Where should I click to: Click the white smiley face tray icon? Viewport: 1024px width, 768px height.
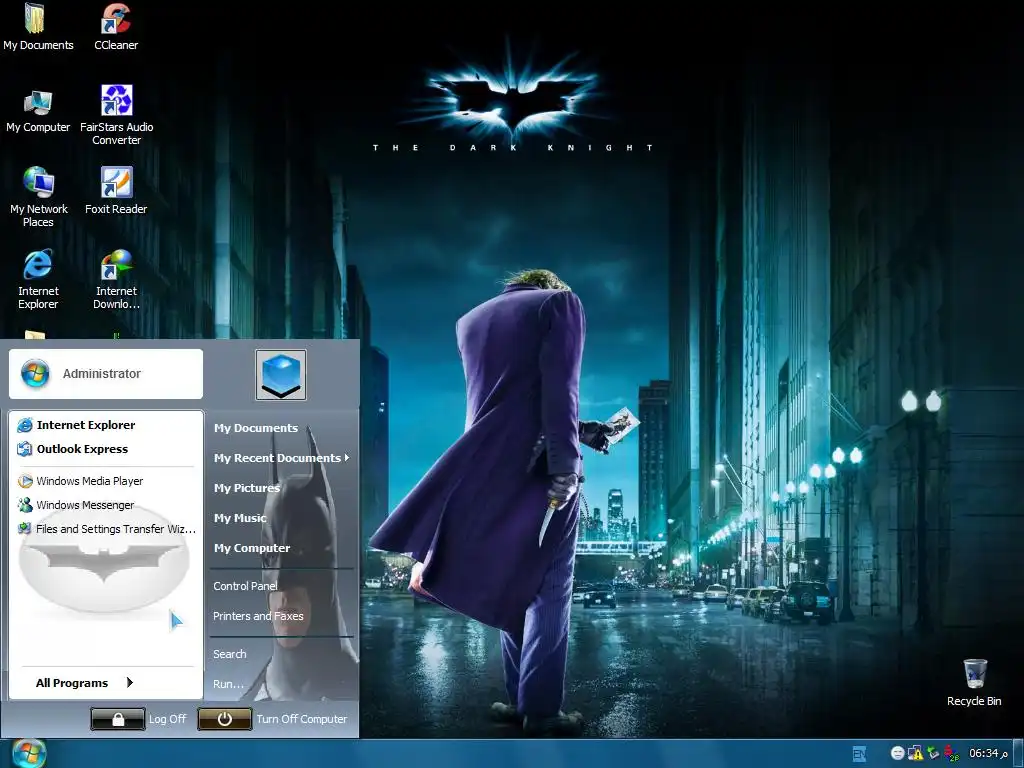(897, 754)
